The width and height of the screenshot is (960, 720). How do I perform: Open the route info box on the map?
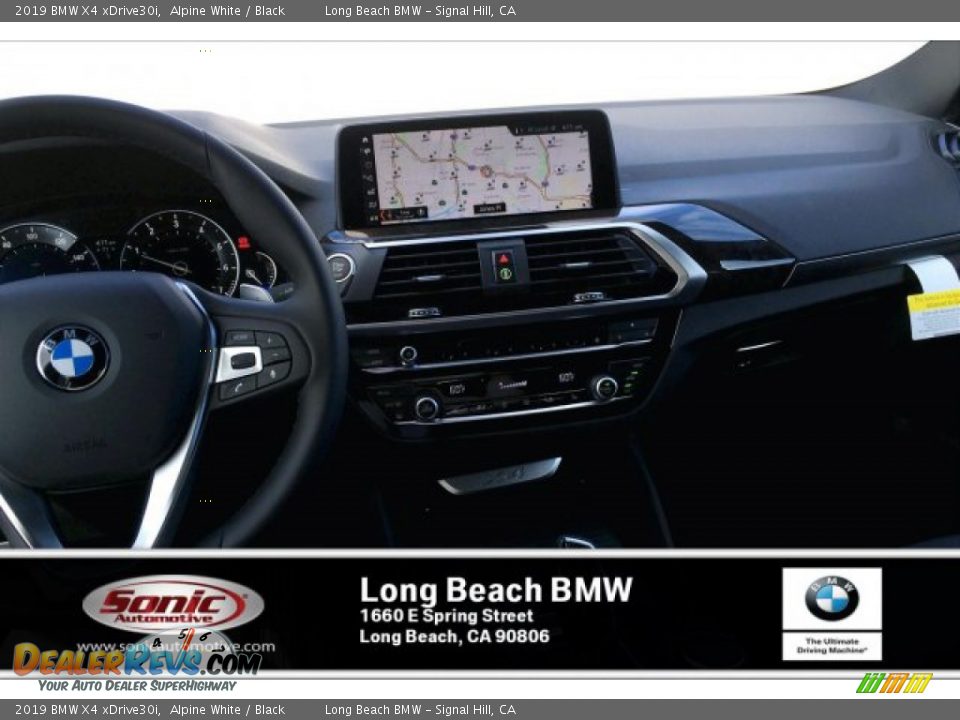(x=402, y=213)
